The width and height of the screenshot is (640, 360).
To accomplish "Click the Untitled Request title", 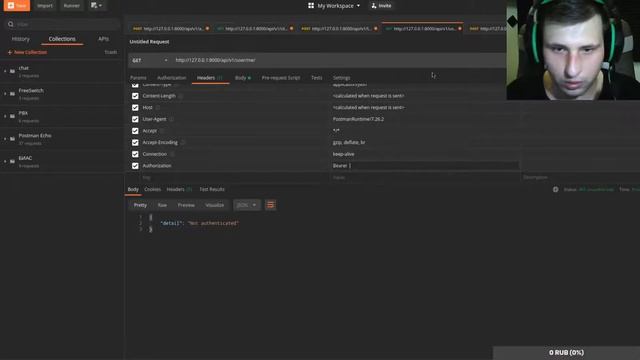I will coord(149,42).
